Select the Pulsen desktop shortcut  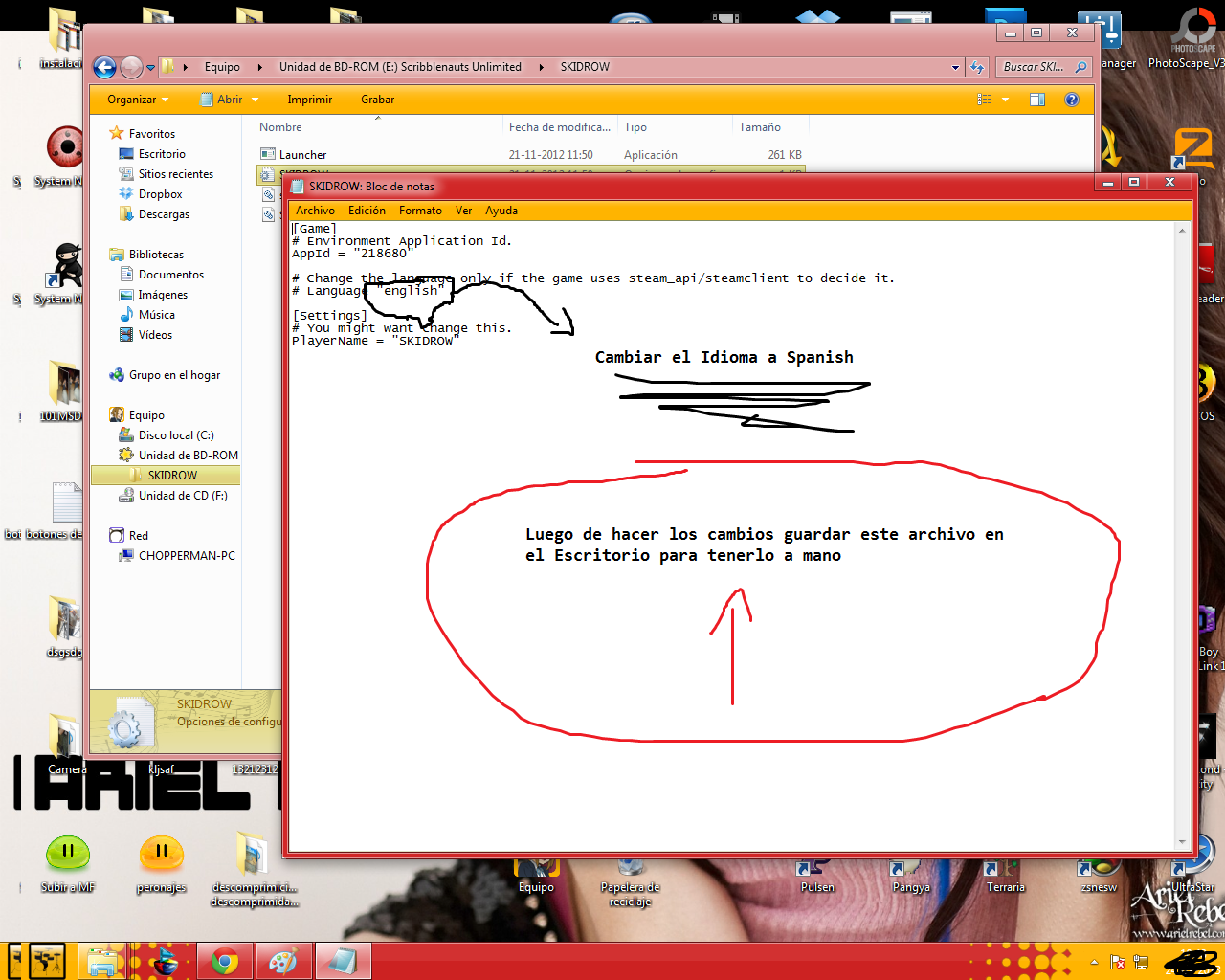click(x=817, y=877)
